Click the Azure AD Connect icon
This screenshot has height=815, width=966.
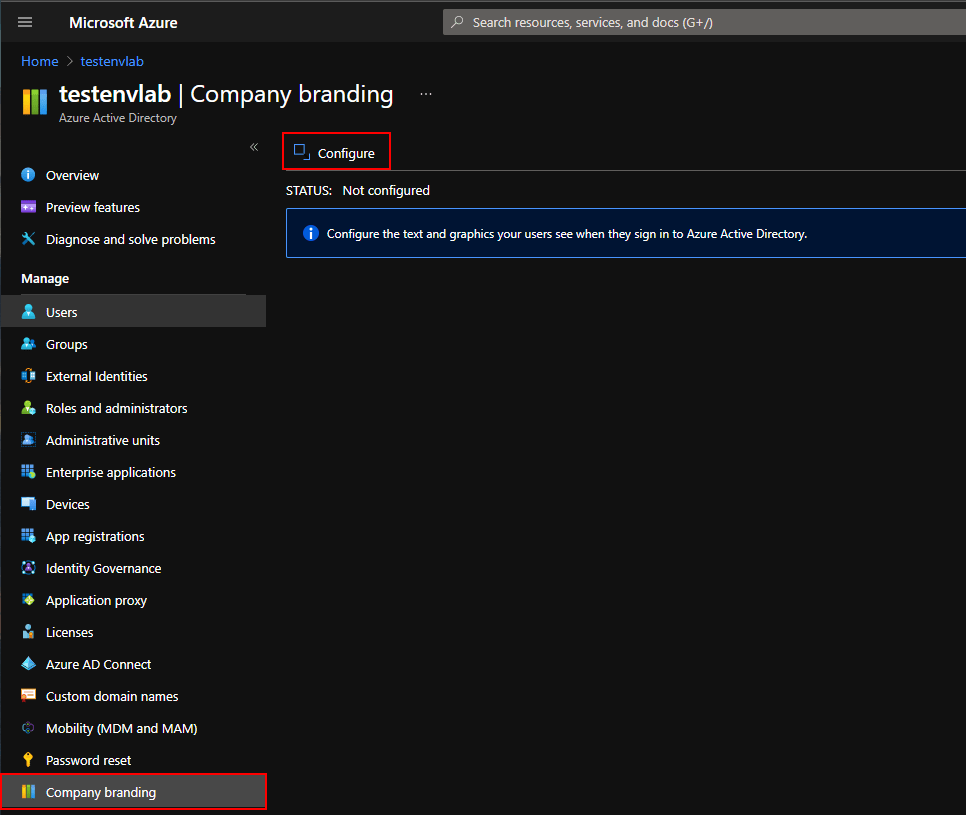[x=28, y=664]
